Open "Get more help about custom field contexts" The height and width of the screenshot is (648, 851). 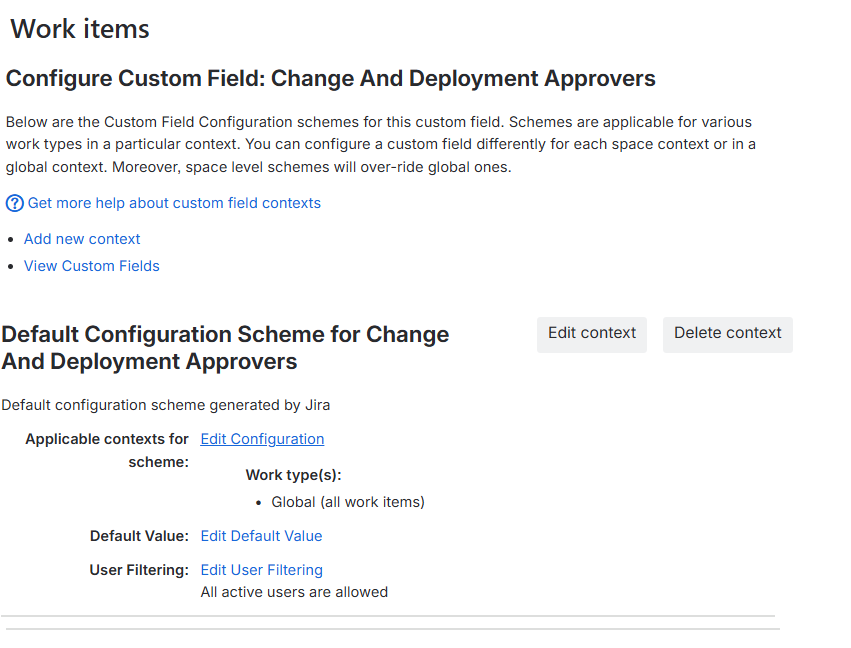(174, 203)
